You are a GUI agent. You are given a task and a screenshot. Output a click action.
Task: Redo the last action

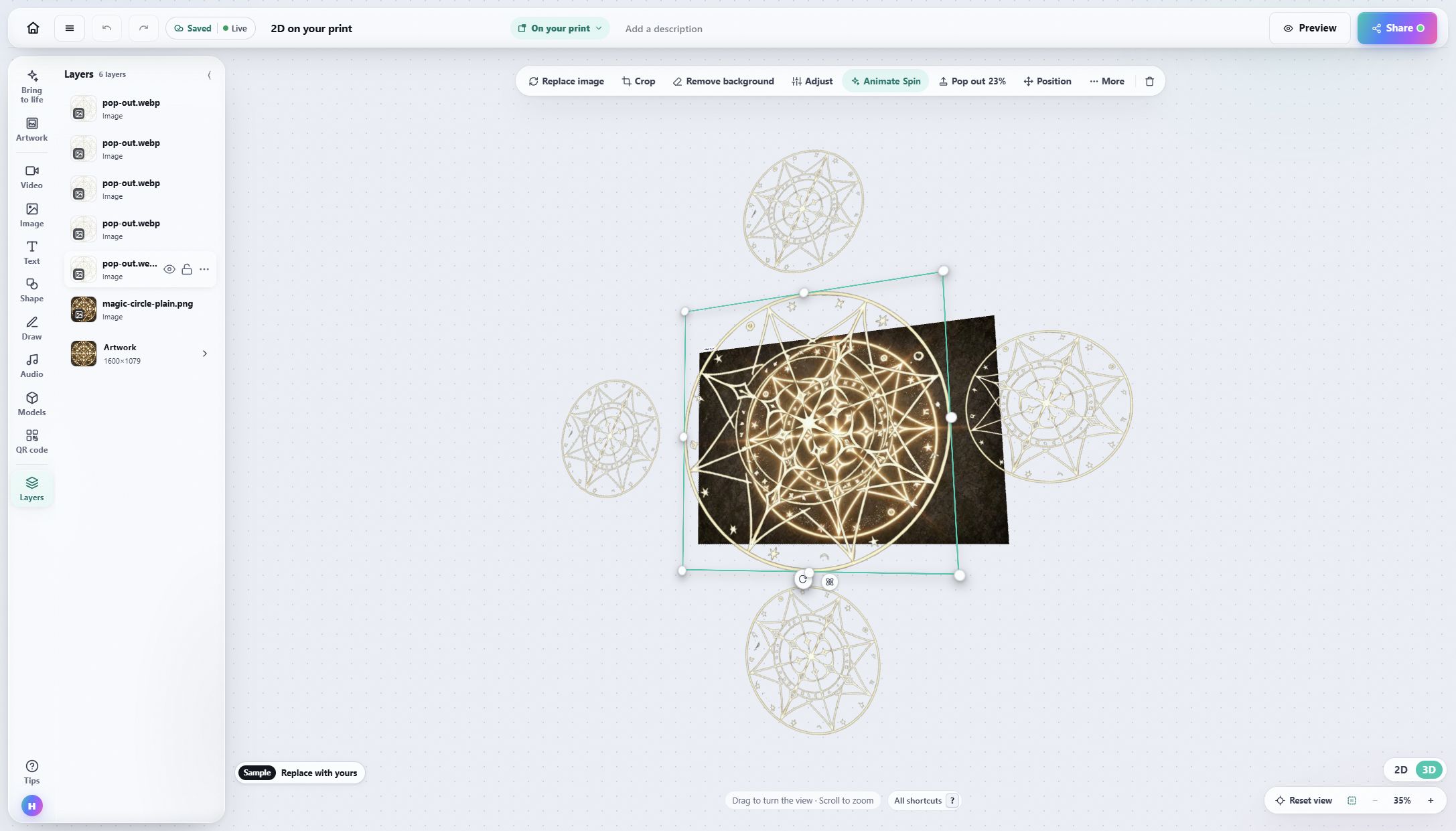click(143, 28)
